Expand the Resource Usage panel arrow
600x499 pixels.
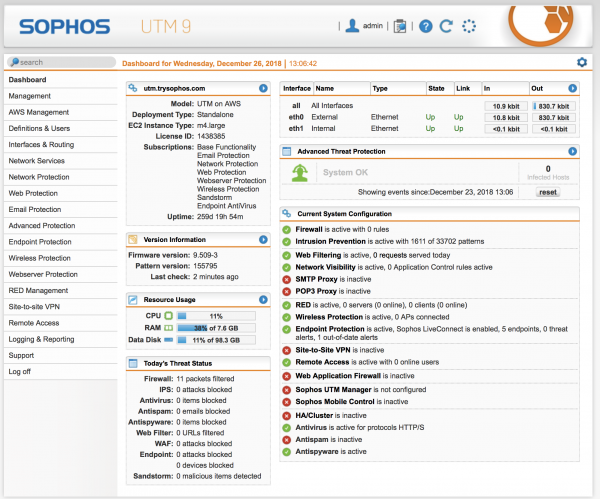click(x=263, y=298)
